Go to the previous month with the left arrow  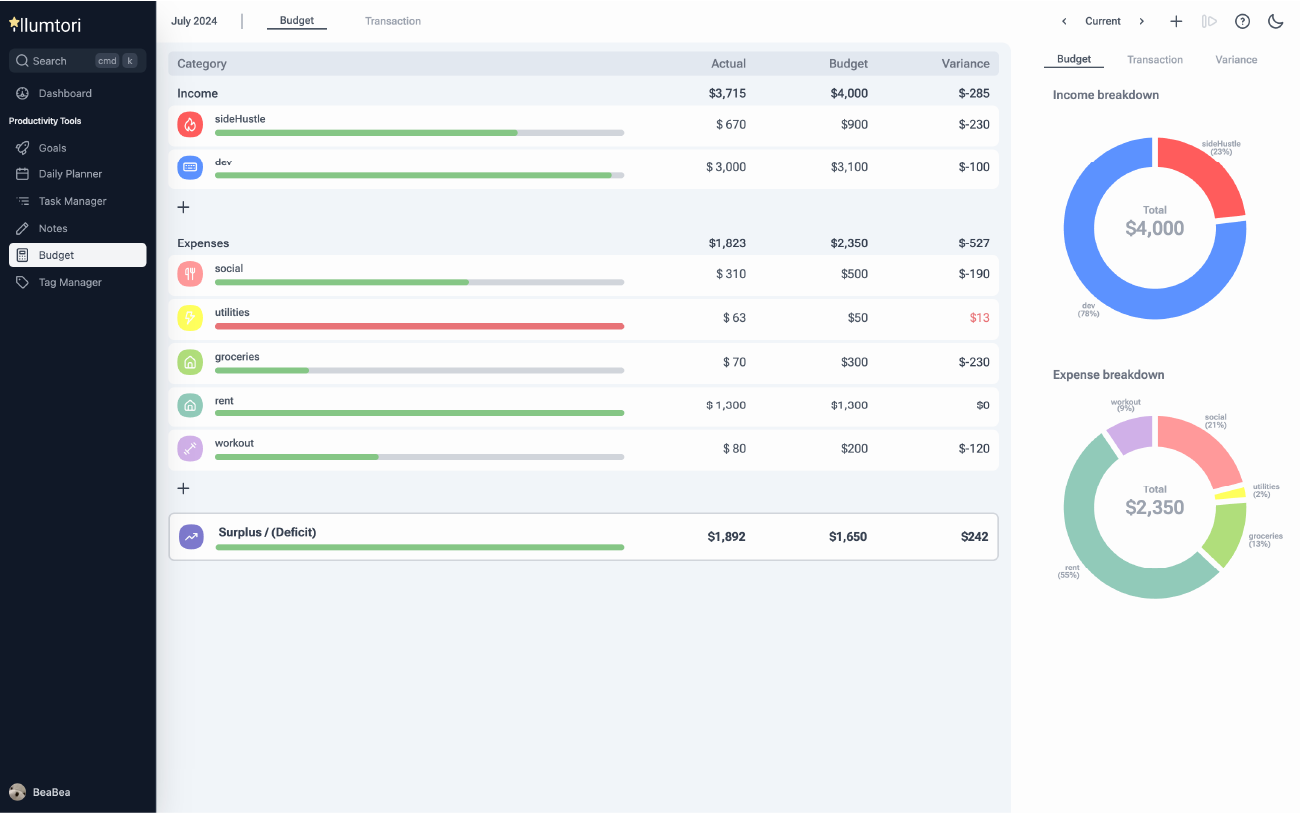click(1064, 21)
